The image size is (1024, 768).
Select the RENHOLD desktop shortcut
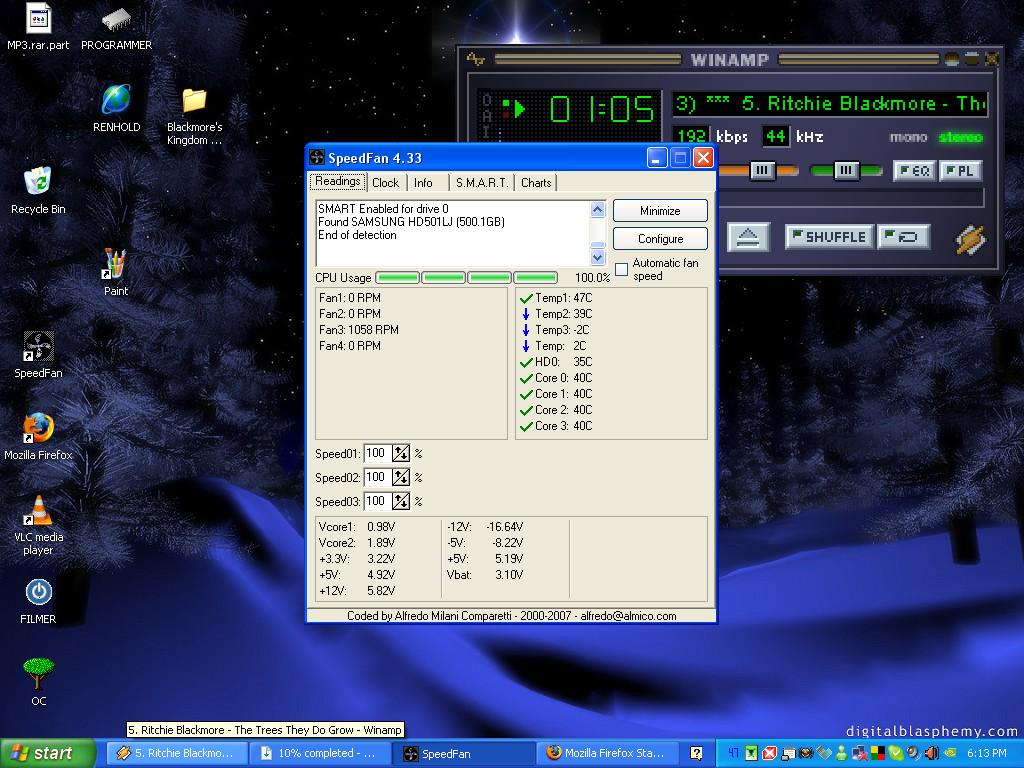[x=116, y=108]
